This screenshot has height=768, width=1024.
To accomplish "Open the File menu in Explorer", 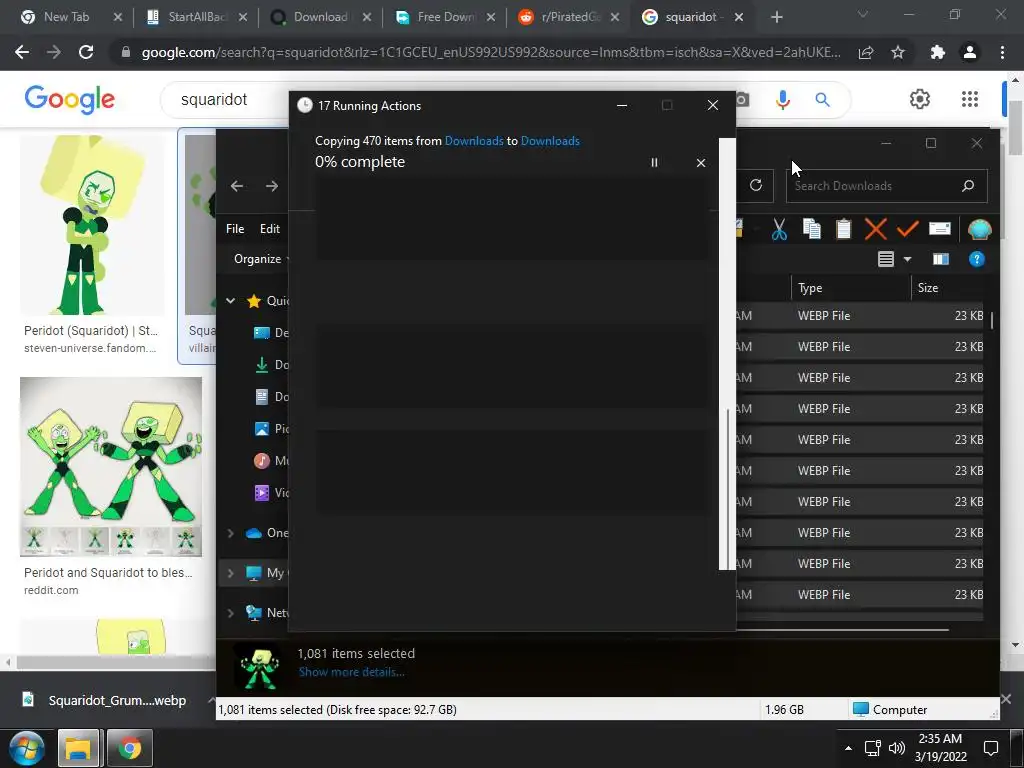I will tap(235, 229).
